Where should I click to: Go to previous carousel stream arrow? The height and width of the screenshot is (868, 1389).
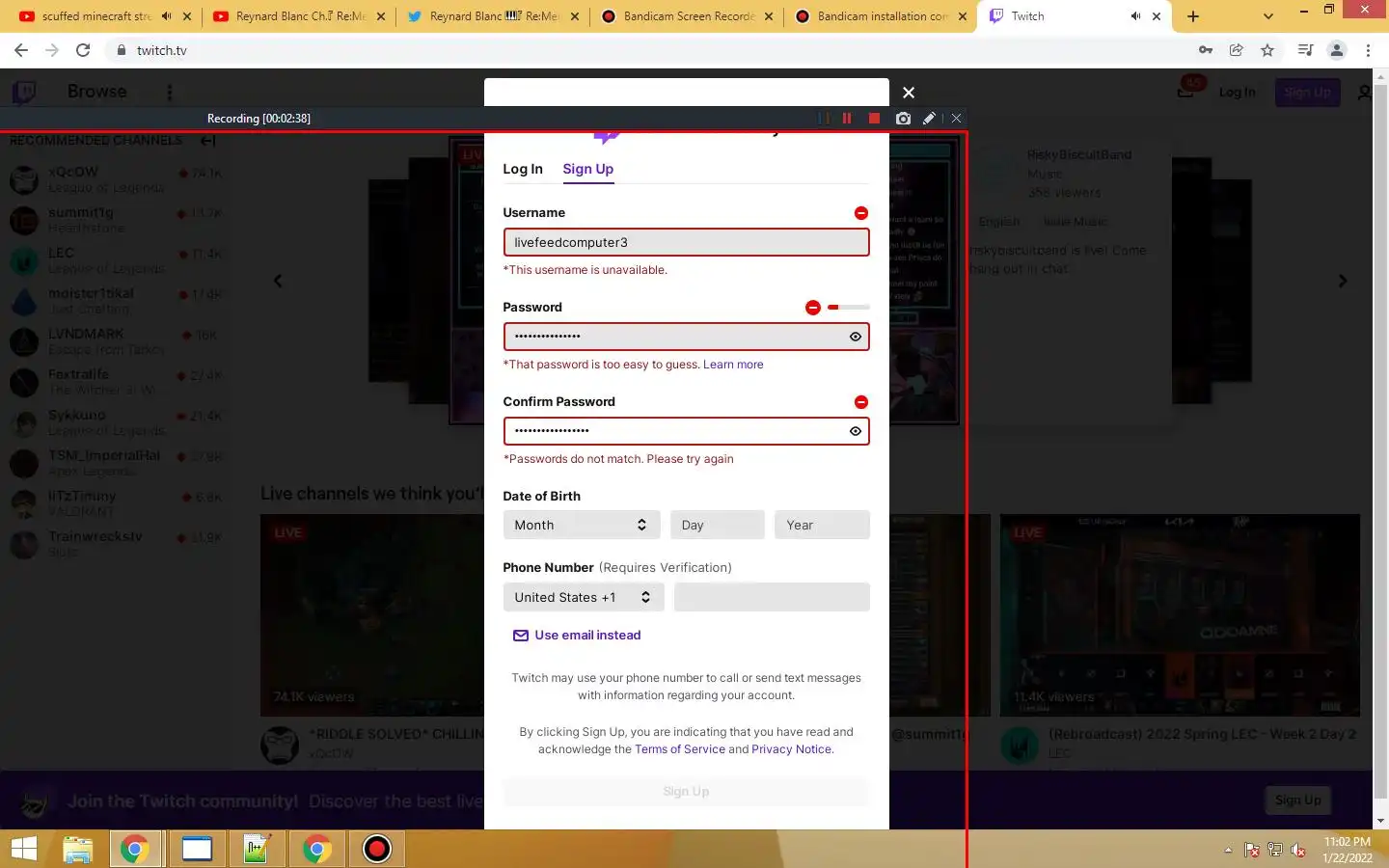(278, 281)
